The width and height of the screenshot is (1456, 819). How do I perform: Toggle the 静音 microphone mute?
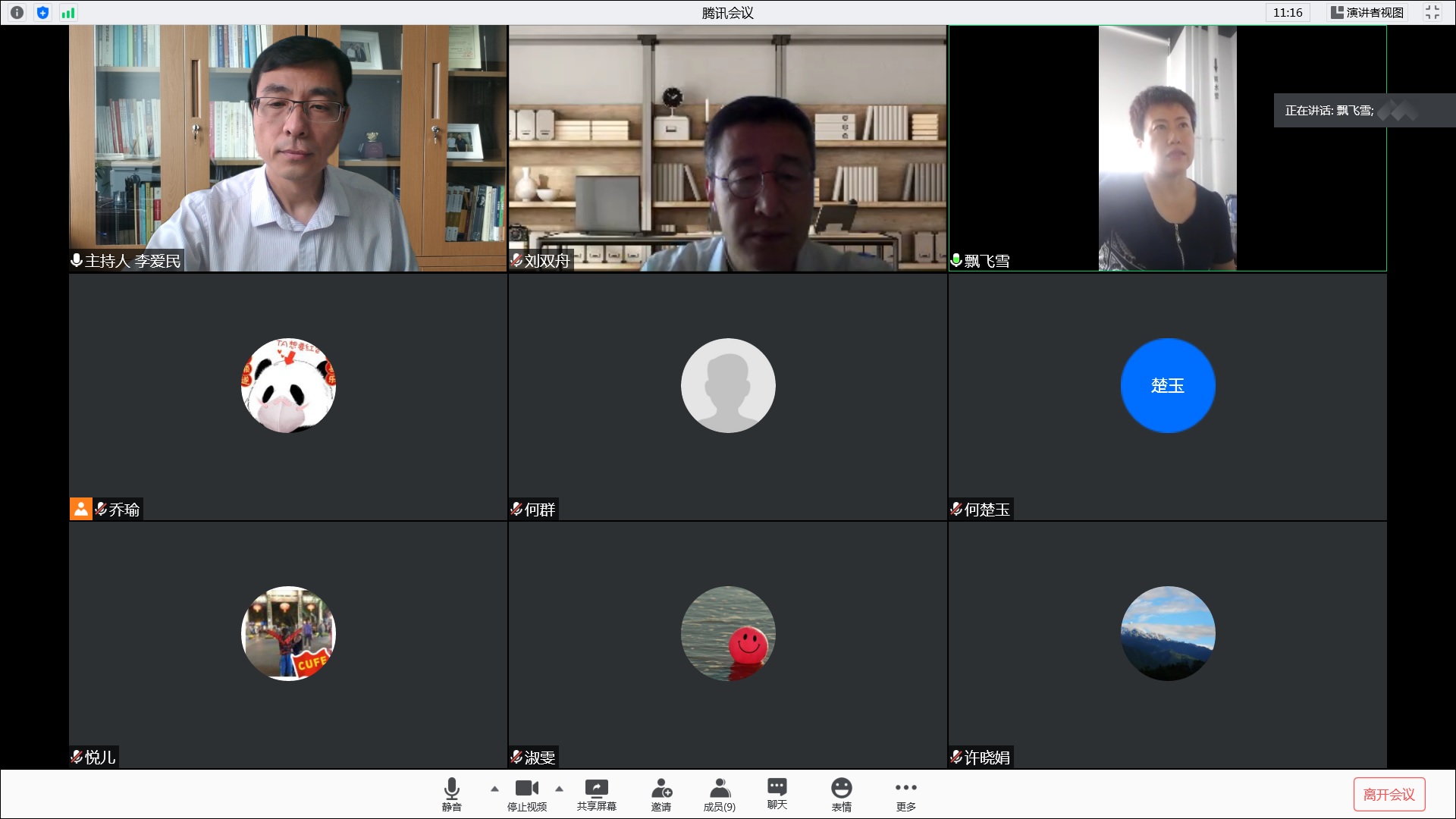(451, 793)
